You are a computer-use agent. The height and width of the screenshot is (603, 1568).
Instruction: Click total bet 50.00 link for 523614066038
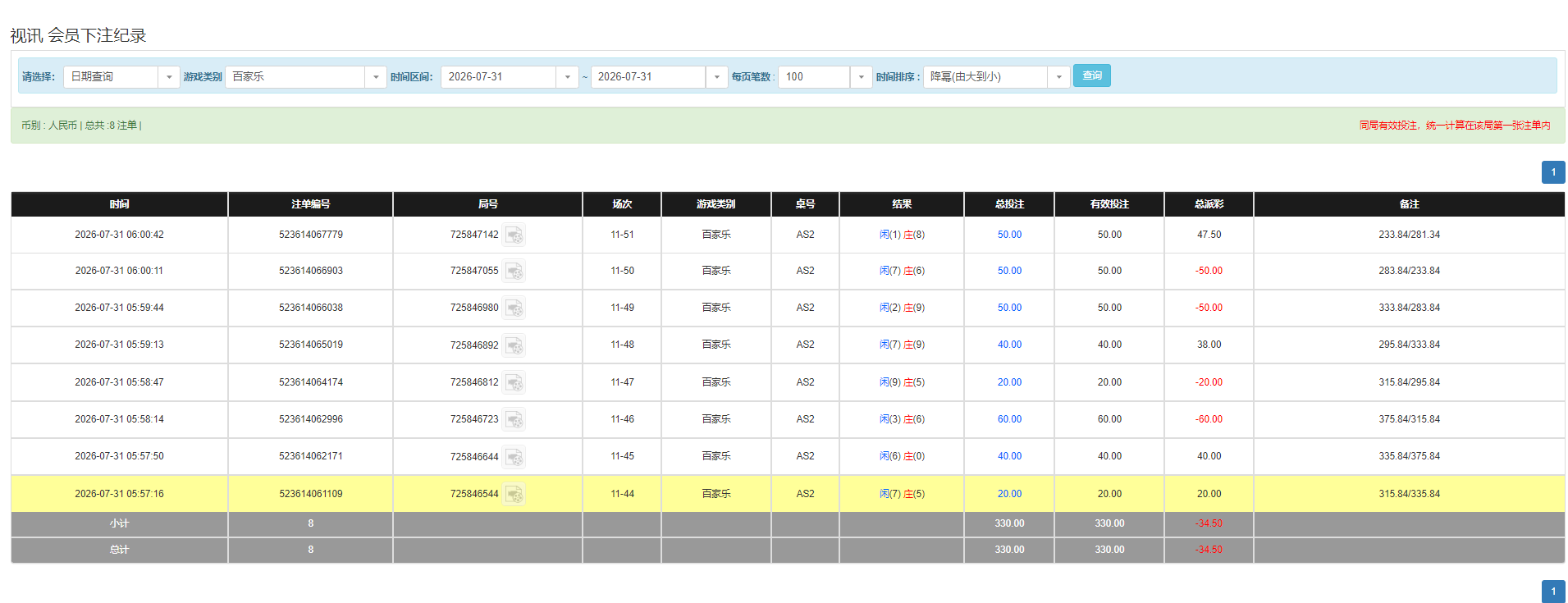click(x=1009, y=308)
